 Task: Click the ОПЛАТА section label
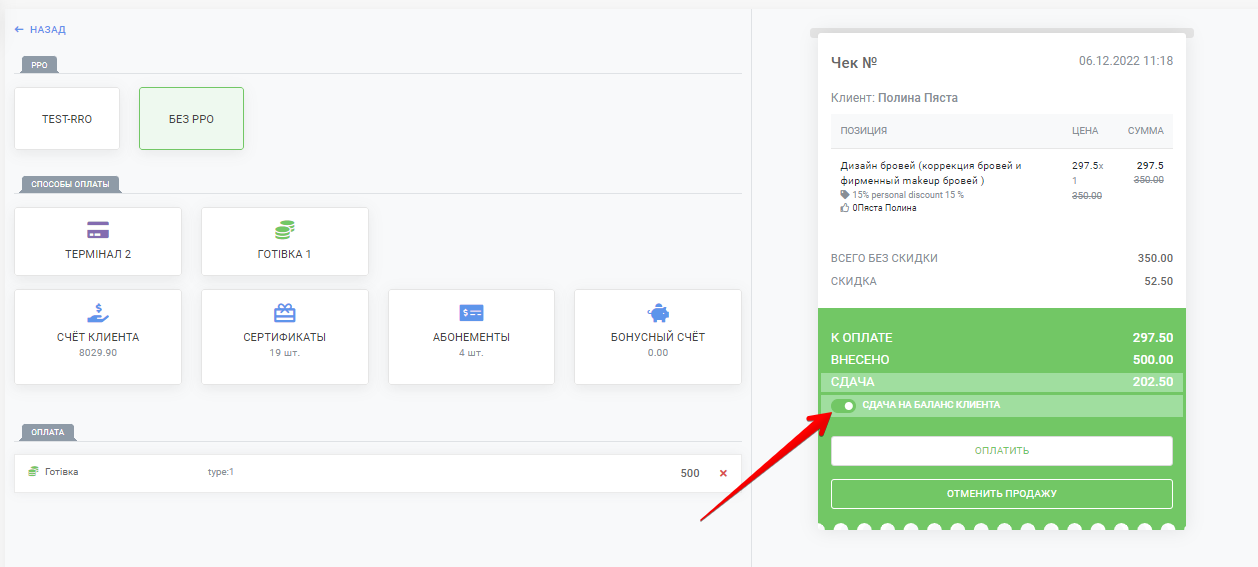(48, 433)
